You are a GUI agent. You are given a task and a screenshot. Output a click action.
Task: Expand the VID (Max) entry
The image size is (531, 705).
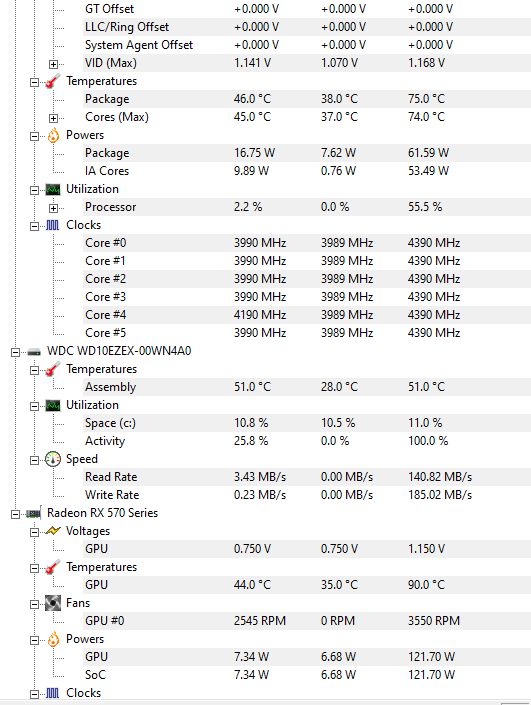(x=53, y=64)
